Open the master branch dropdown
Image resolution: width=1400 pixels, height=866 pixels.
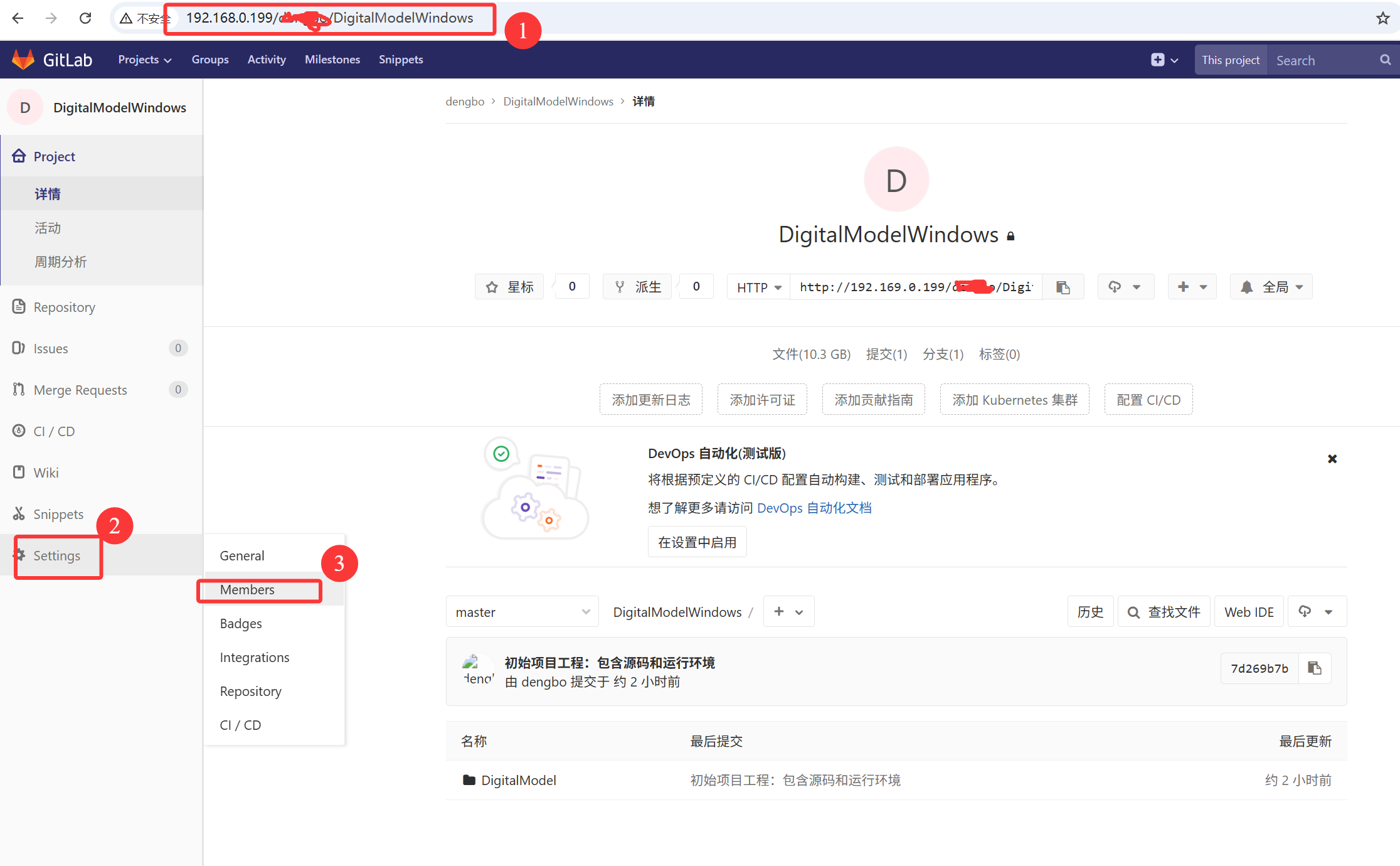[x=522, y=611]
